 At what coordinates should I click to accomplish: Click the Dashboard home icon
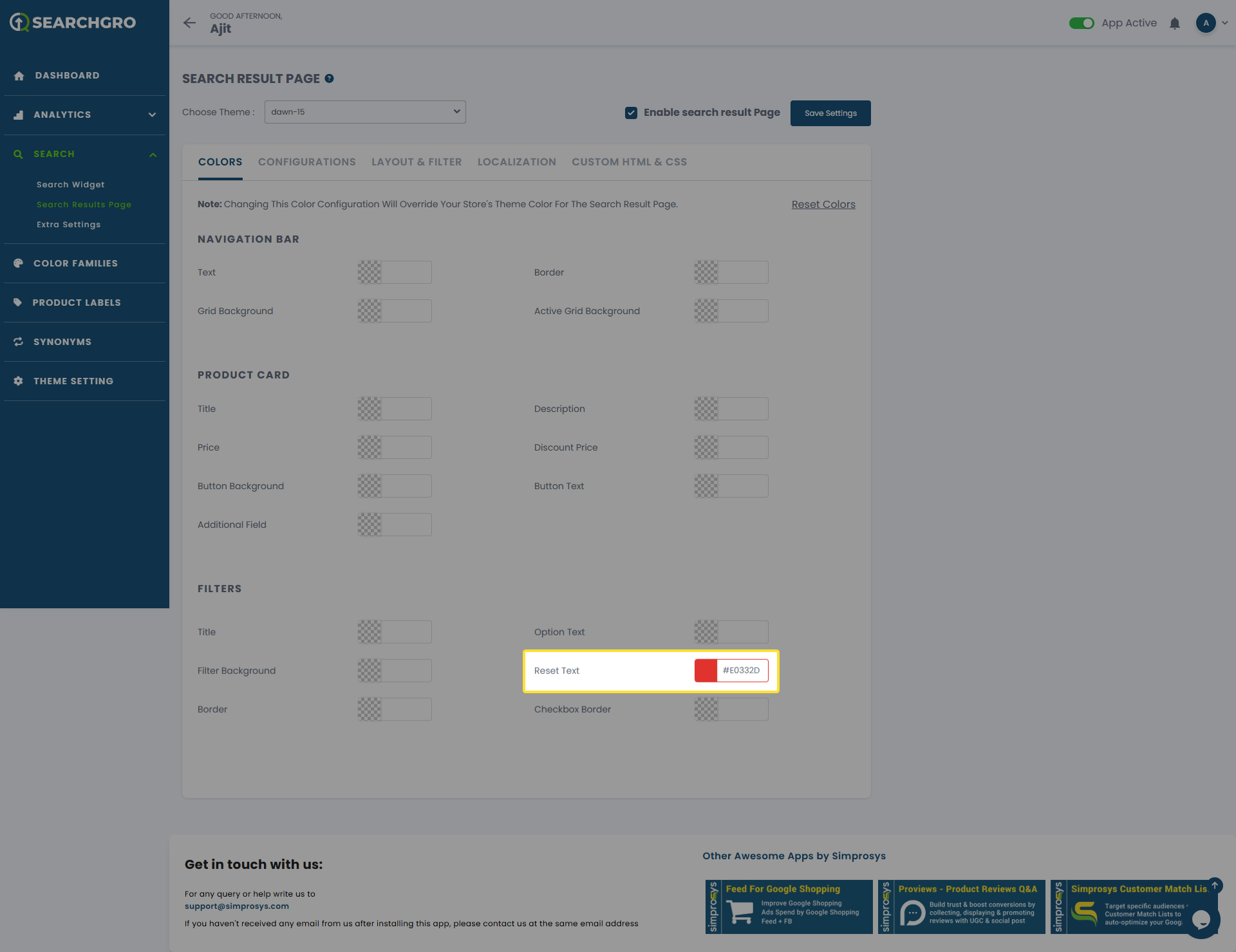tap(19, 76)
